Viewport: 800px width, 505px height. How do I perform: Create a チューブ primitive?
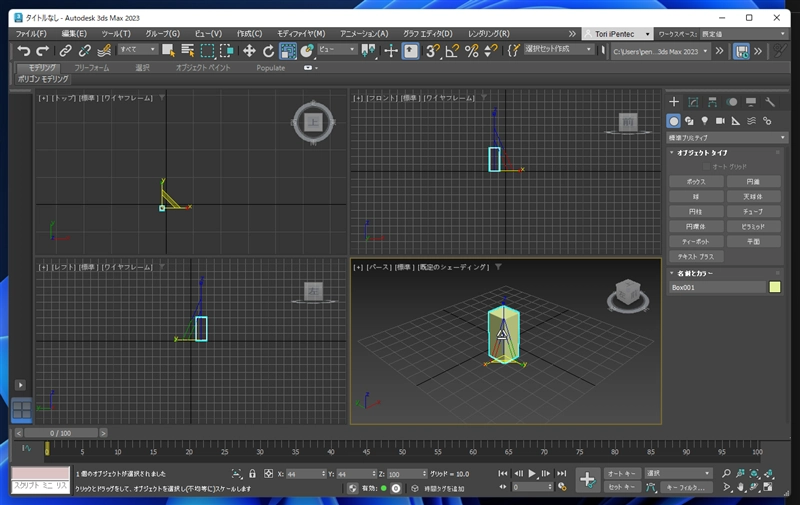(x=753, y=211)
